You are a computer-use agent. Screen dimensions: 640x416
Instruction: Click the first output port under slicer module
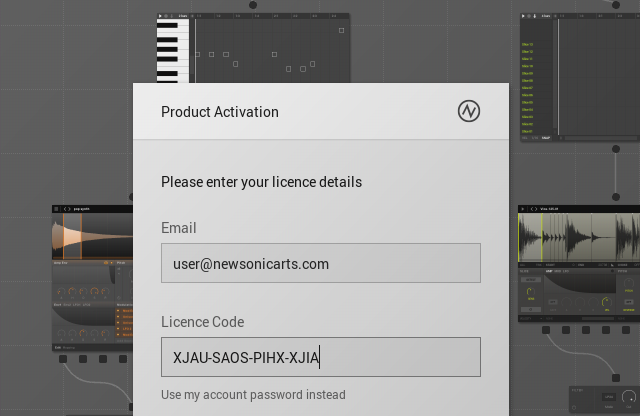point(546,330)
